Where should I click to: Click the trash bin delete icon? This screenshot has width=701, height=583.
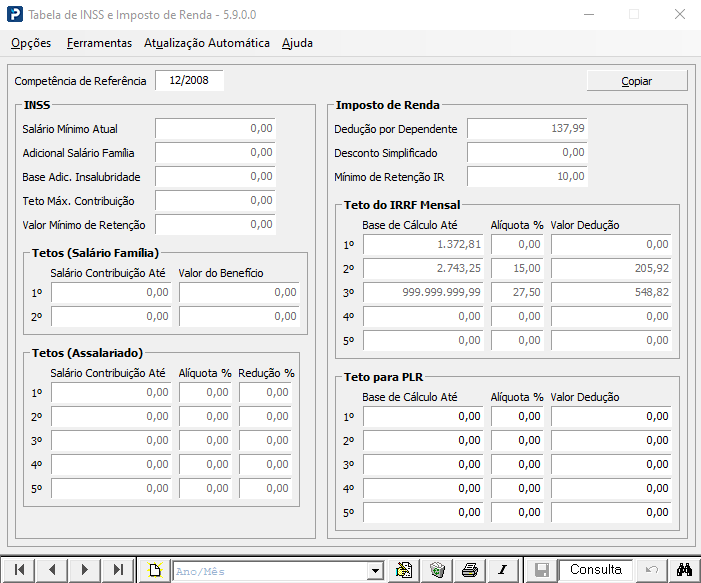pyautogui.click(x=437, y=570)
